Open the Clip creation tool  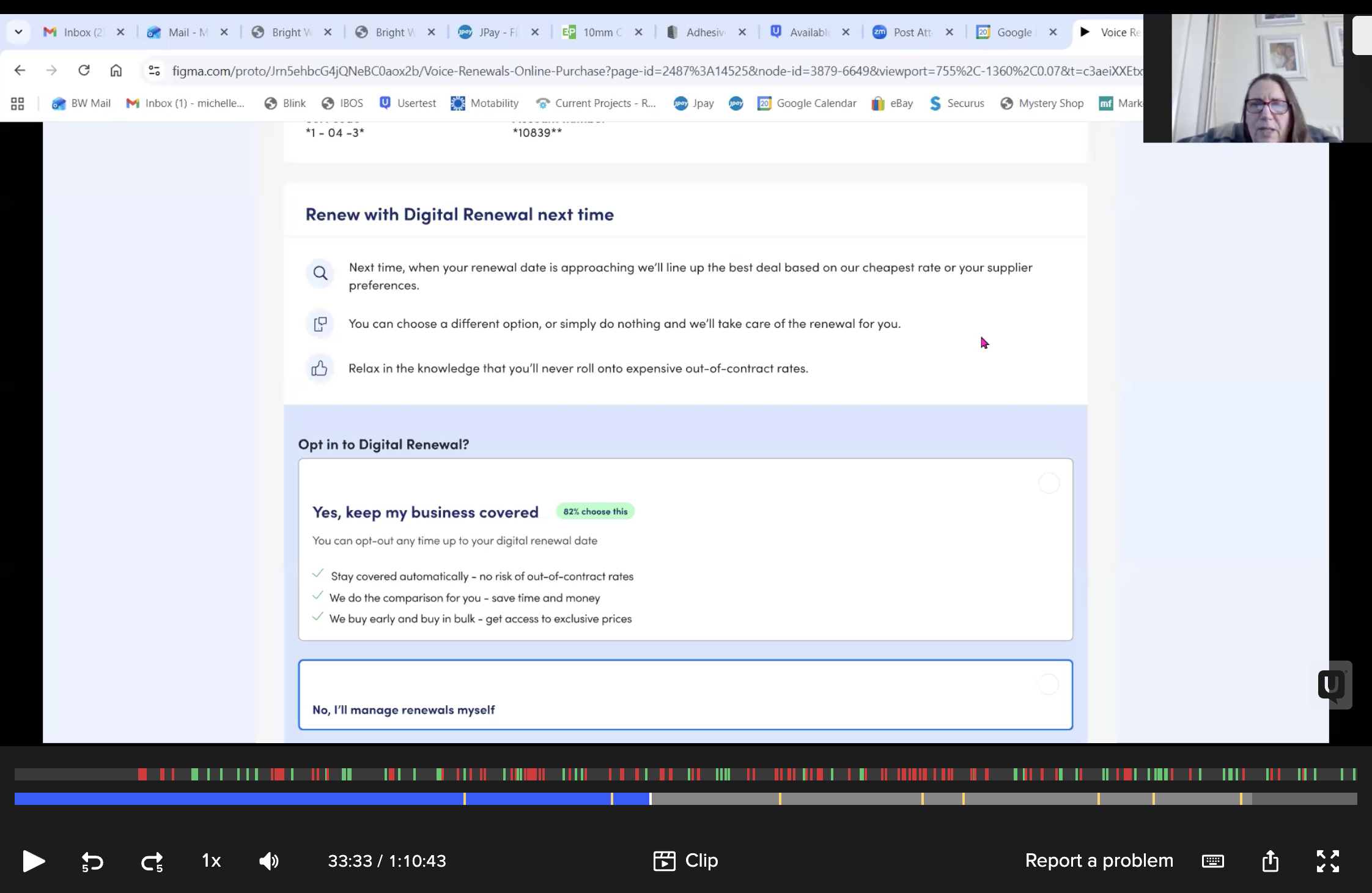pyautogui.click(x=685, y=861)
